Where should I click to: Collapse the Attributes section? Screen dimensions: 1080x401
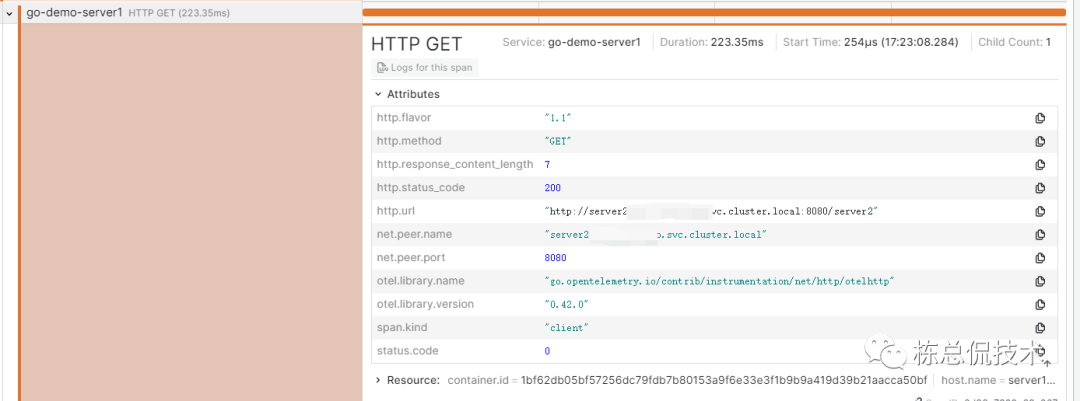pos(378,94)
